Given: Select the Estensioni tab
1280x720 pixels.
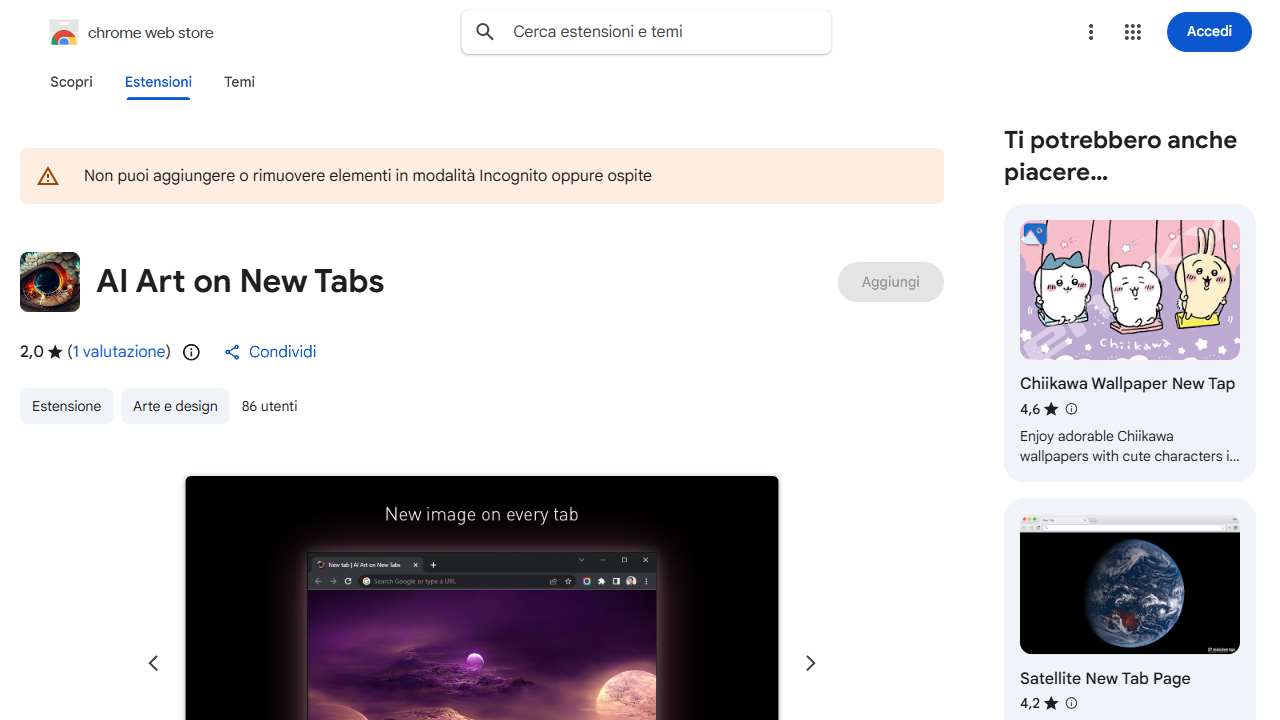Looking at the screenshot, I should (x=158, y=82).
